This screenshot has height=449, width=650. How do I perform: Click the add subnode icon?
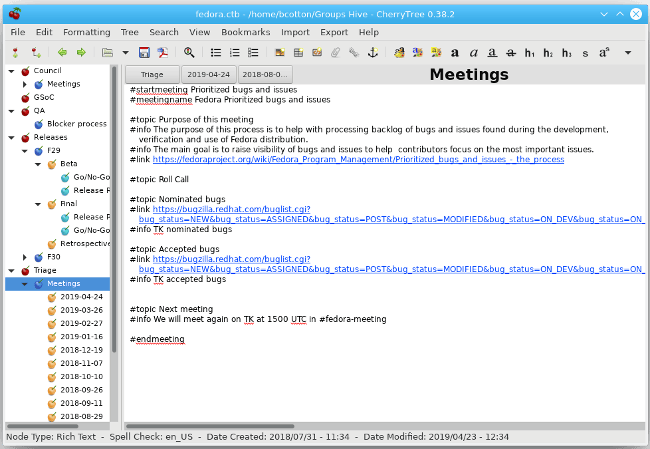tap(35, 52)
